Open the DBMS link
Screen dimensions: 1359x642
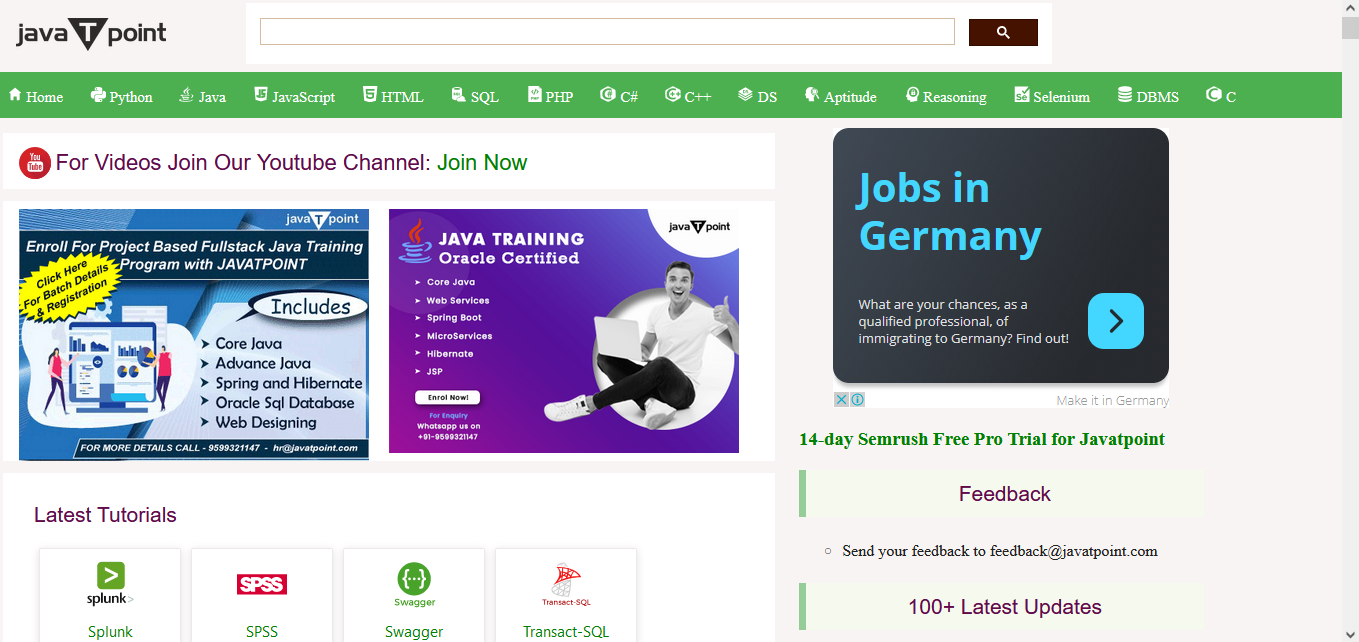1158,97
